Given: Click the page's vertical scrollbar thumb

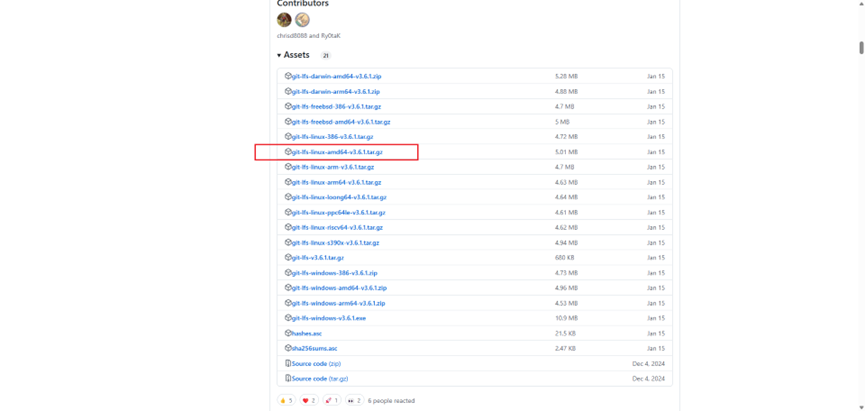Looking at the screenshot, I should 861,47.
